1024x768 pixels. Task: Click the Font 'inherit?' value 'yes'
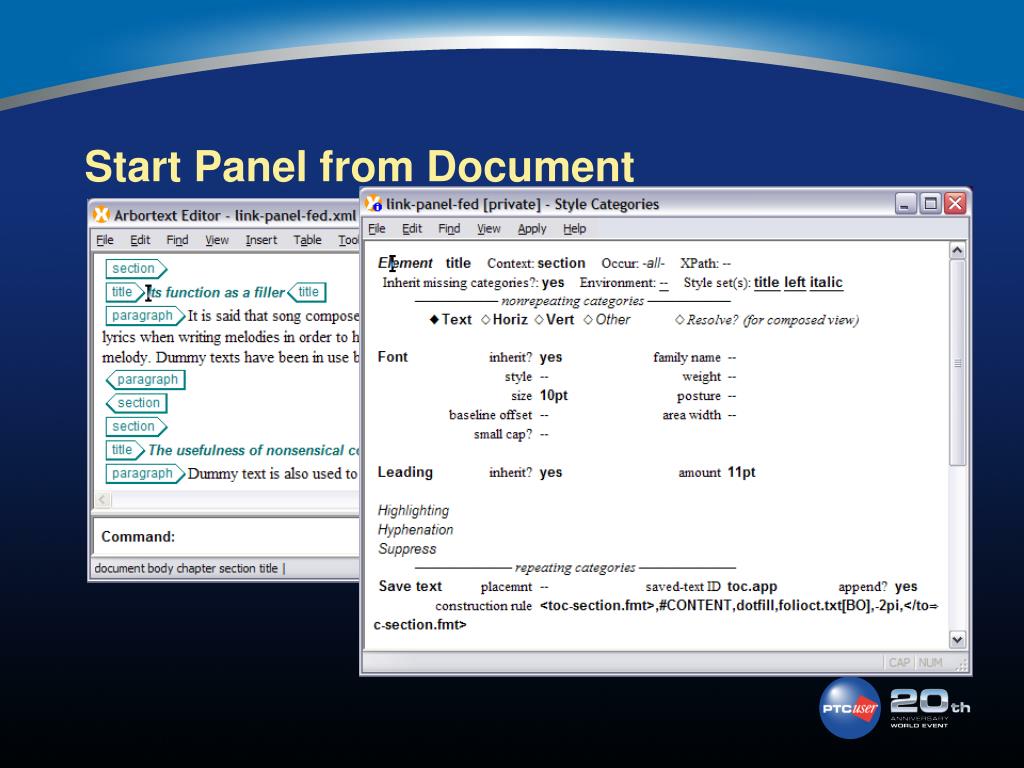click(551, 357)
